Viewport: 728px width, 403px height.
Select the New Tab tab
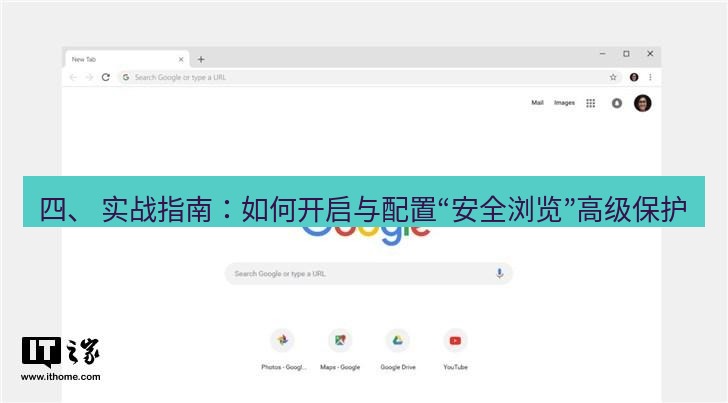[x=127, y=59]
